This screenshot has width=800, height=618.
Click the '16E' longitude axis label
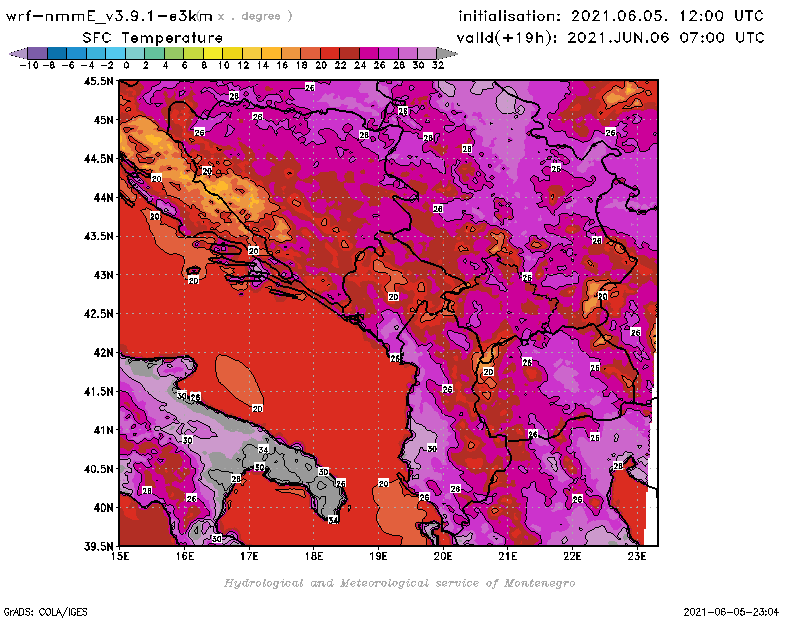[185, 556]
